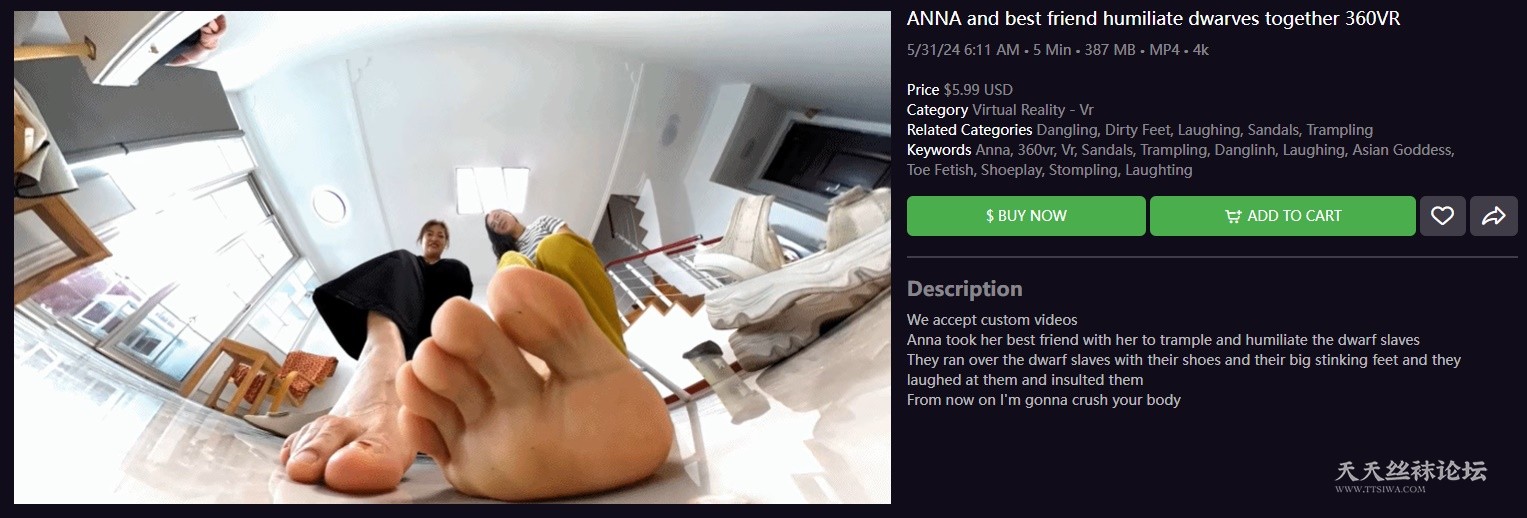The width and height of the screenshot is (1527, 518).
Task: Click the ADD TO CART button
Action: click(1283, 216)
